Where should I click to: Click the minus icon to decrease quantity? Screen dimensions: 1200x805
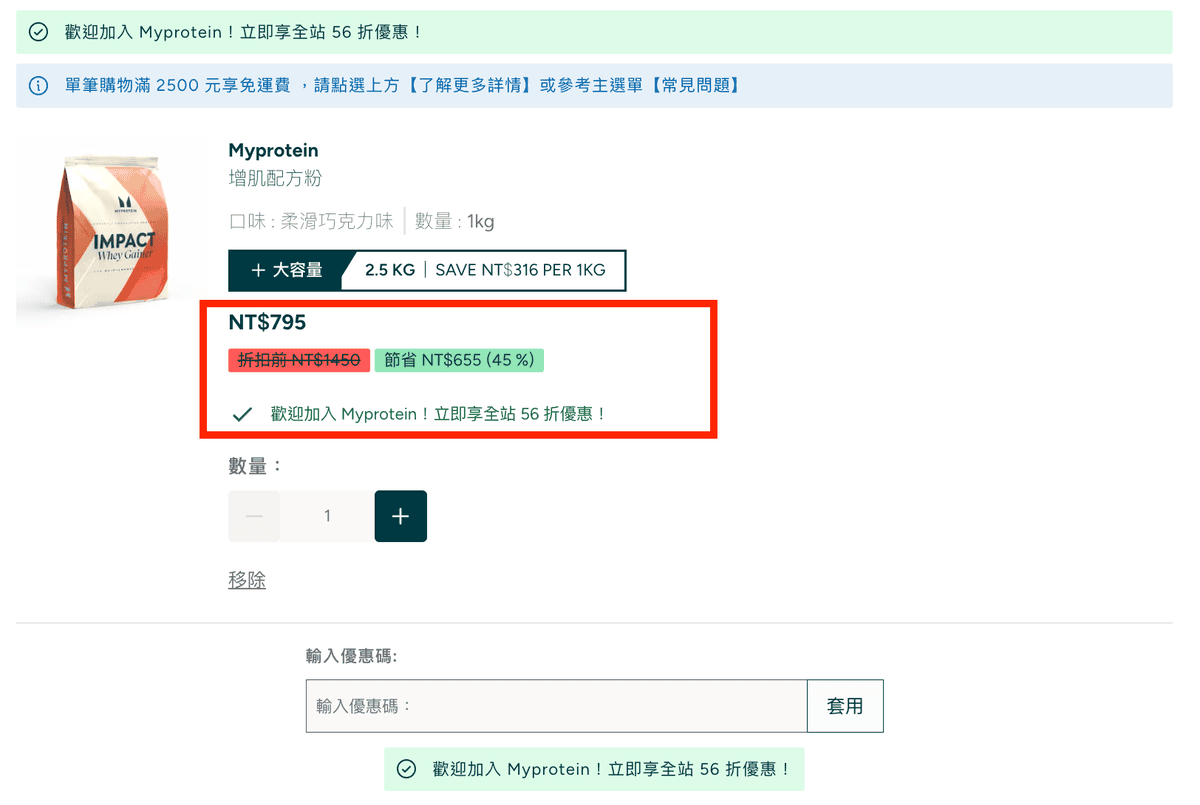(254, 516)
